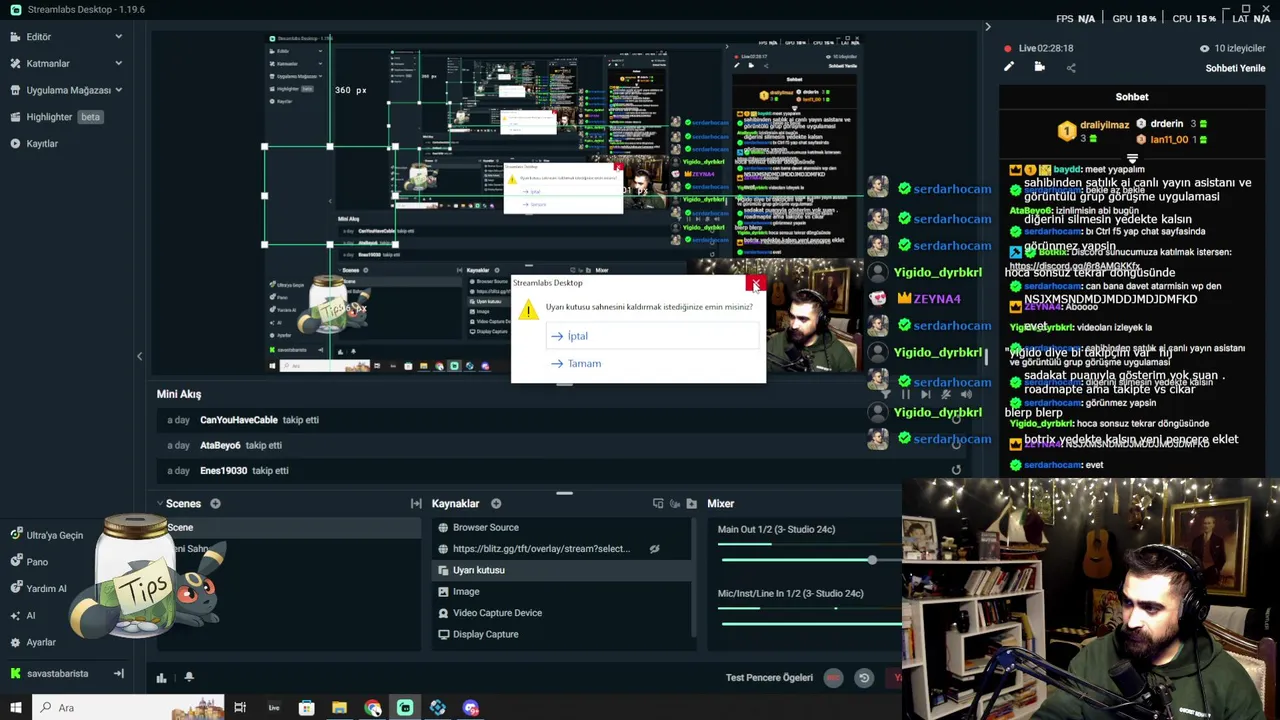Image resolution: width=1280 pixels, height=720 pixels.
Task: Open the performance stats icon in the bottom bar
Action: coord(161,678)
